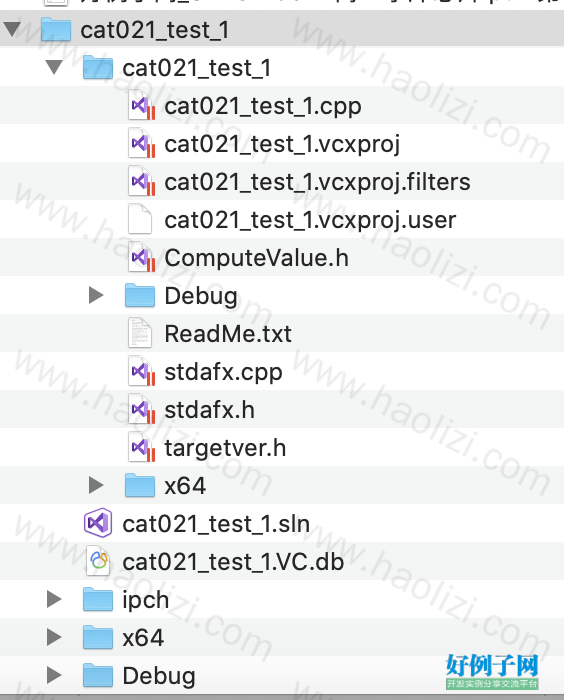564x700 pixels.
Task: Collapse the top-level cat021_test_1 folder
Action: point(12,29)
